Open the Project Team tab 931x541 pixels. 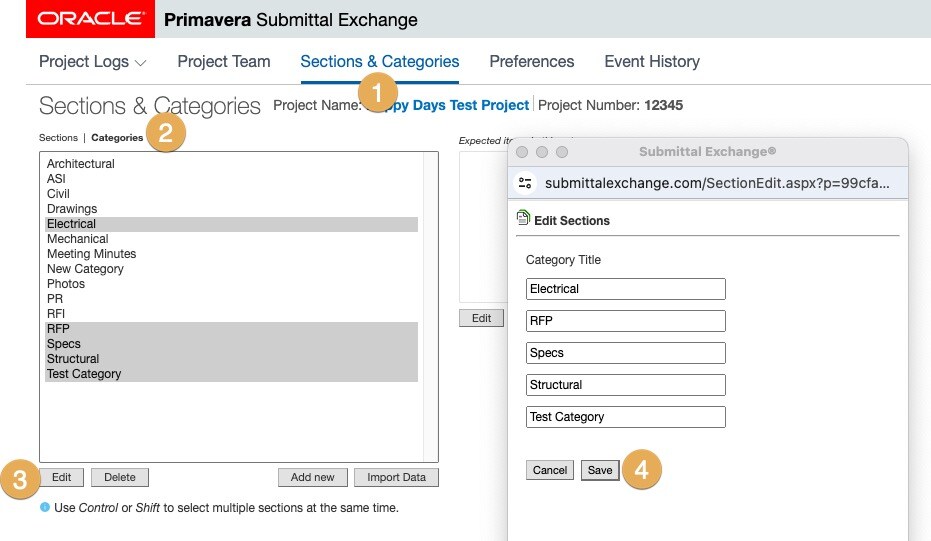click(224, 61)
